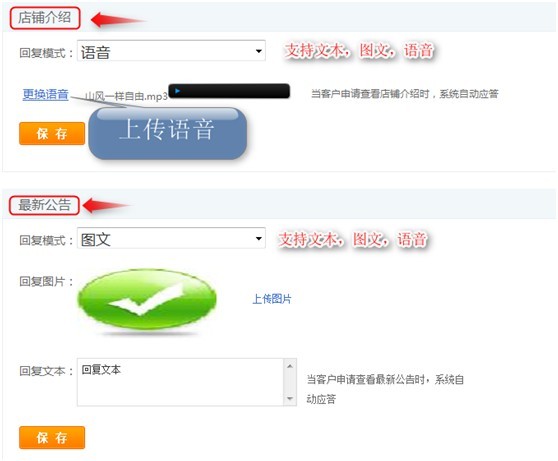Click the textarea scrollbar up arrow

pyautogui.click(x=290, y=366)
